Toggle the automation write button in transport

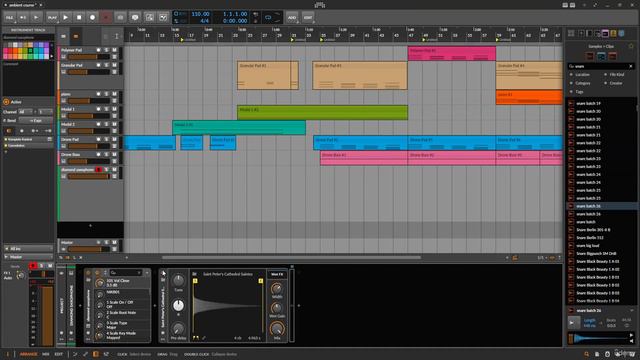point(106,18)
